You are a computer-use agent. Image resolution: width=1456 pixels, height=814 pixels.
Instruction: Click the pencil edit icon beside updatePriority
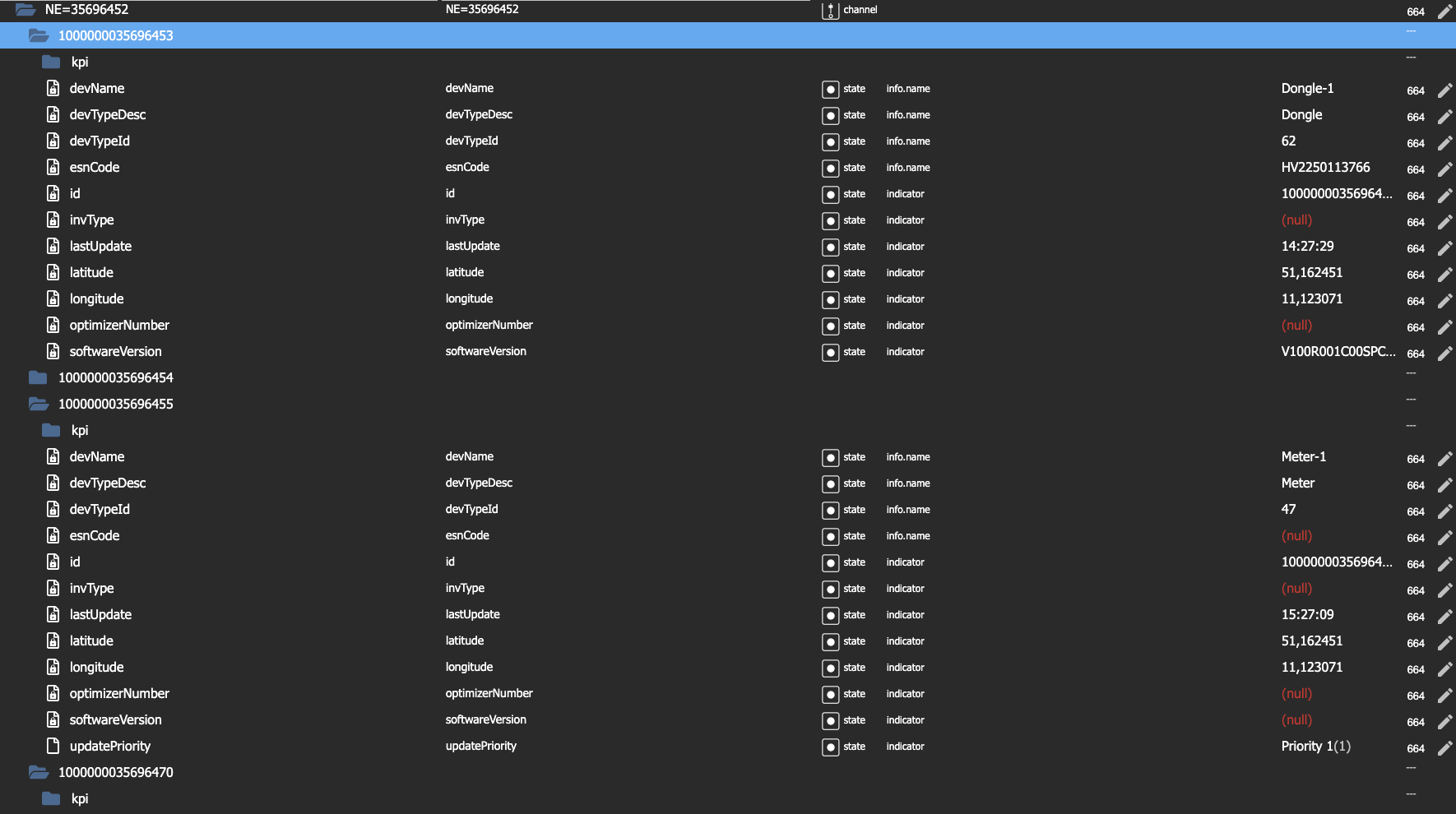point(1445,748)
